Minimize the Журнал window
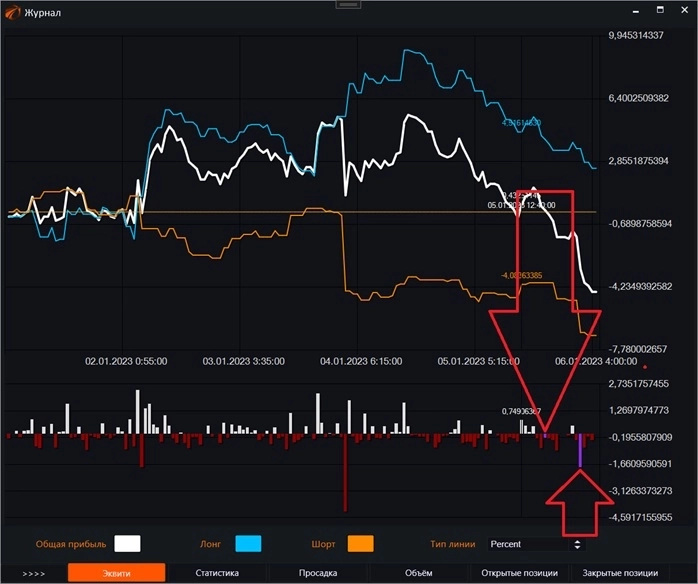698x584 pixels. click(637, 11)
